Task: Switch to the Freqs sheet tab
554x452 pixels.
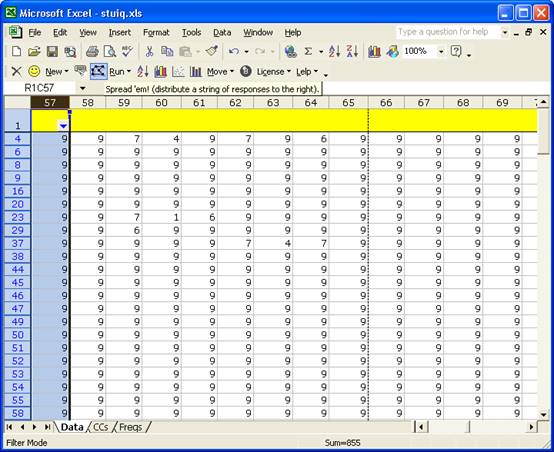Action: (x=131, y=427)
